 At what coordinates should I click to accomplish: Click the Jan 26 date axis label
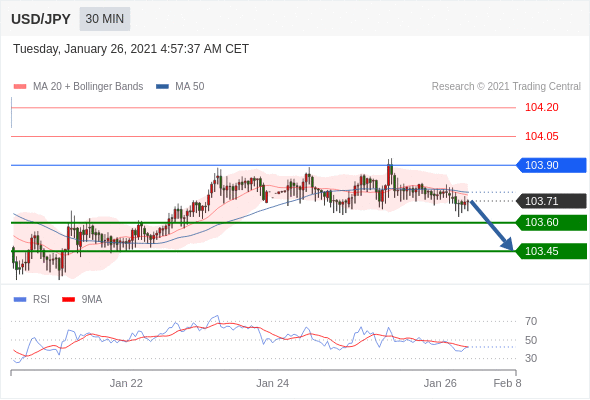click(440, 383)
